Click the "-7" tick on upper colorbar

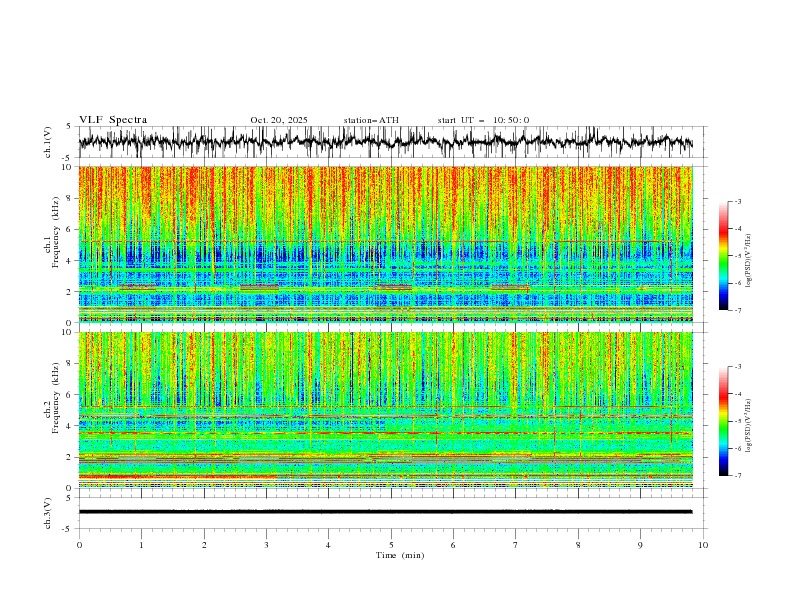[738, 310]
